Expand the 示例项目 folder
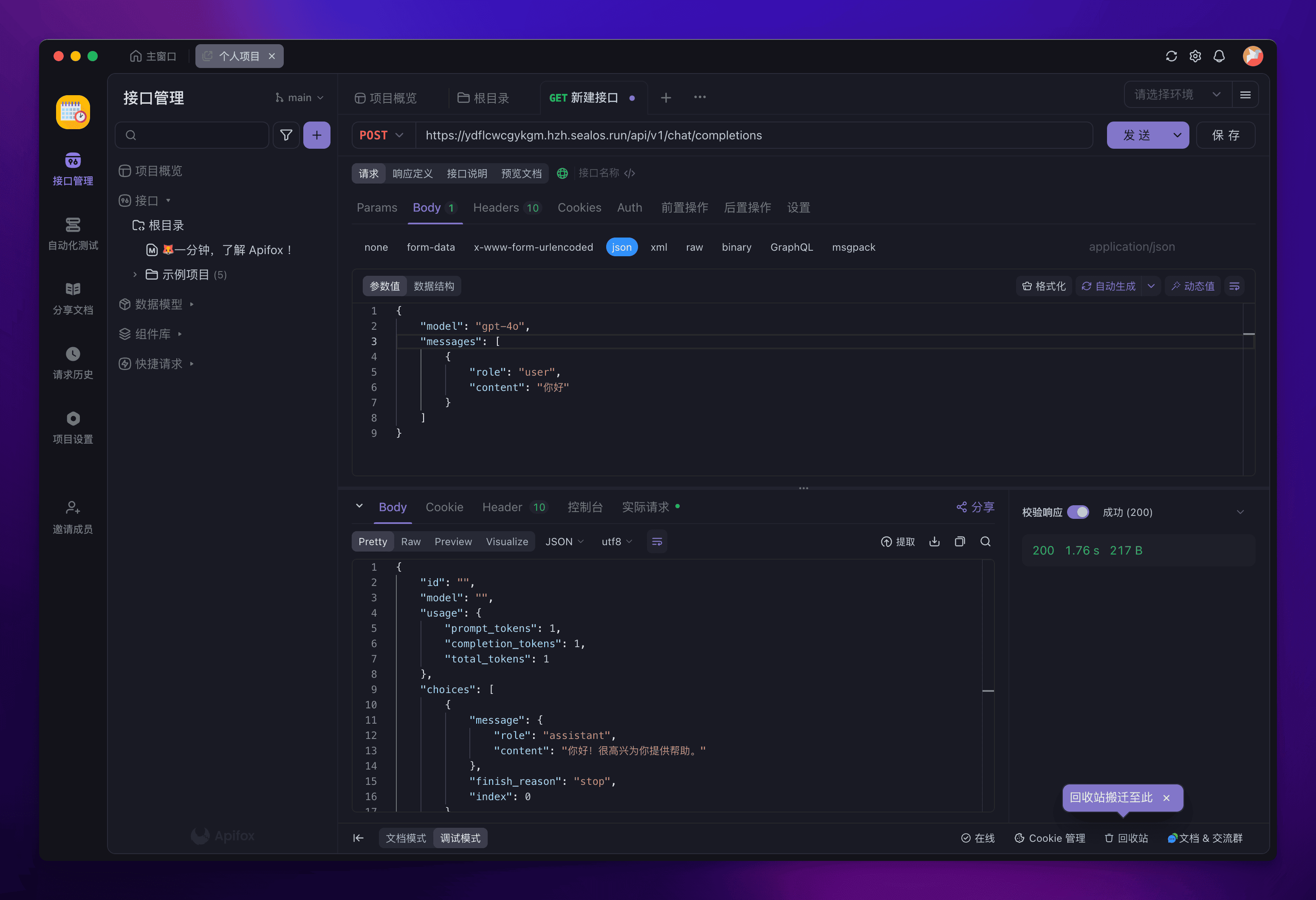Screen dimensions: 1316x900 135,275
